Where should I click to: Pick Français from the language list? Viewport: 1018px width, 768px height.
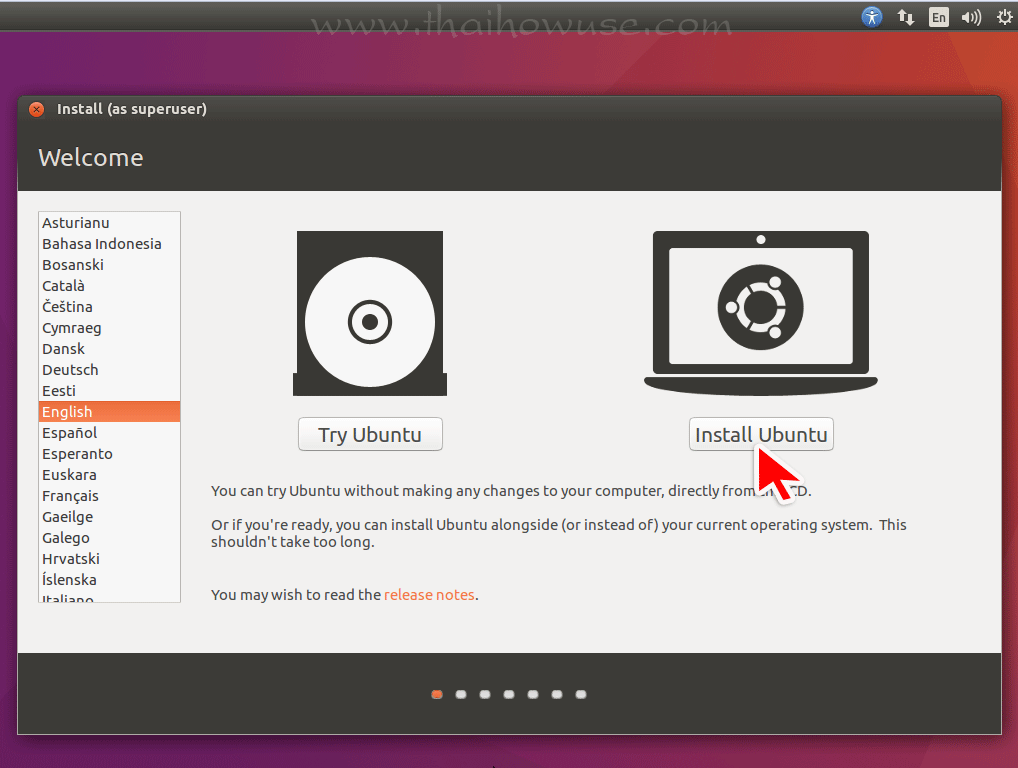109,495
